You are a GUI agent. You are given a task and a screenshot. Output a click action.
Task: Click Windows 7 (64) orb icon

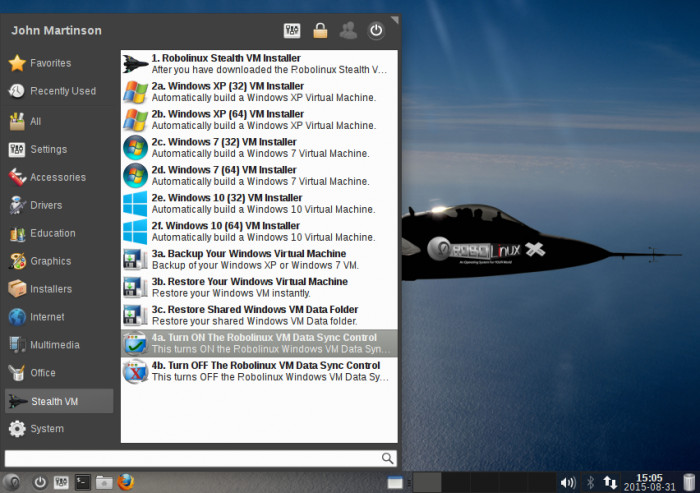coord(135,175)
